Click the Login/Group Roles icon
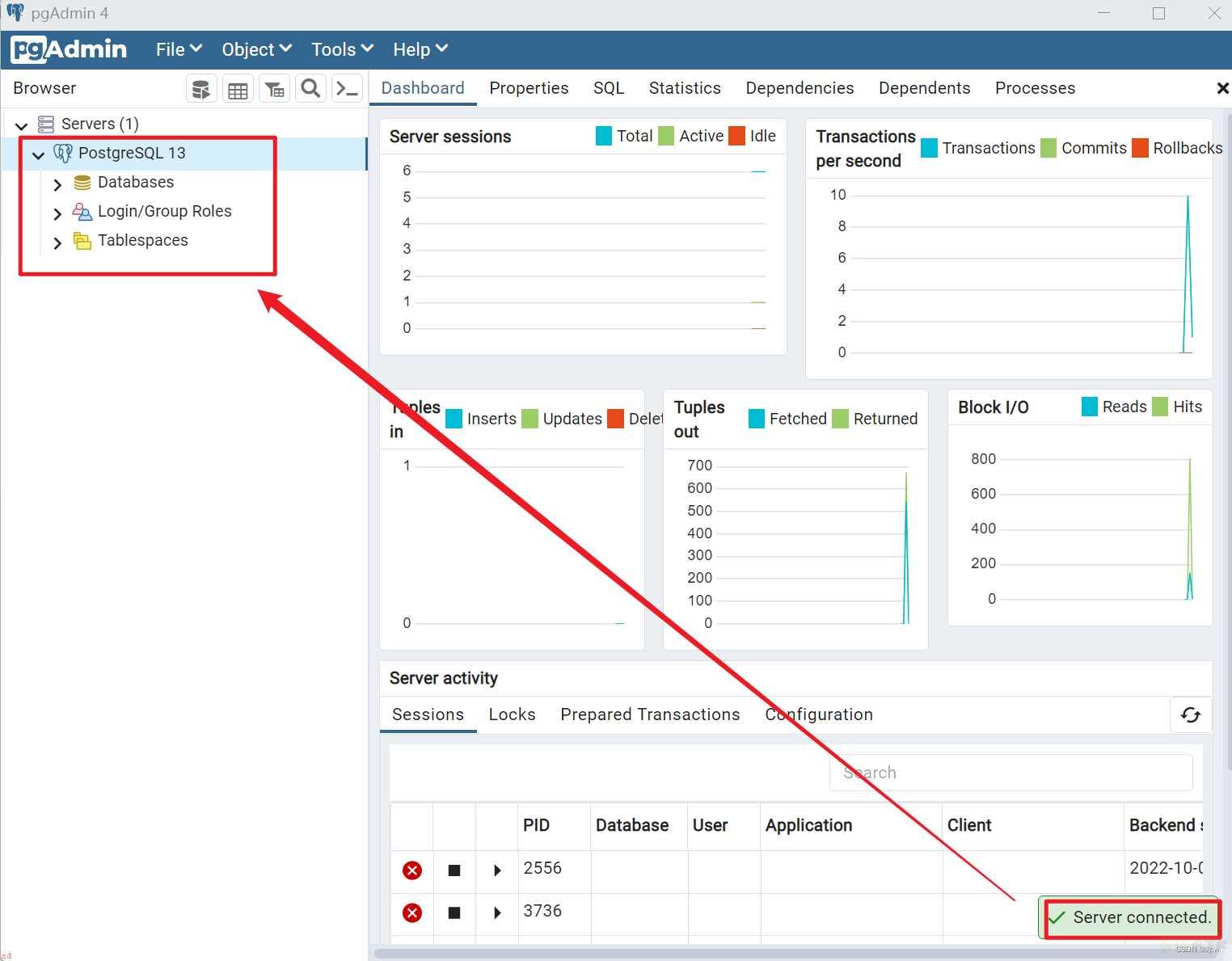 tap(82, 212)
